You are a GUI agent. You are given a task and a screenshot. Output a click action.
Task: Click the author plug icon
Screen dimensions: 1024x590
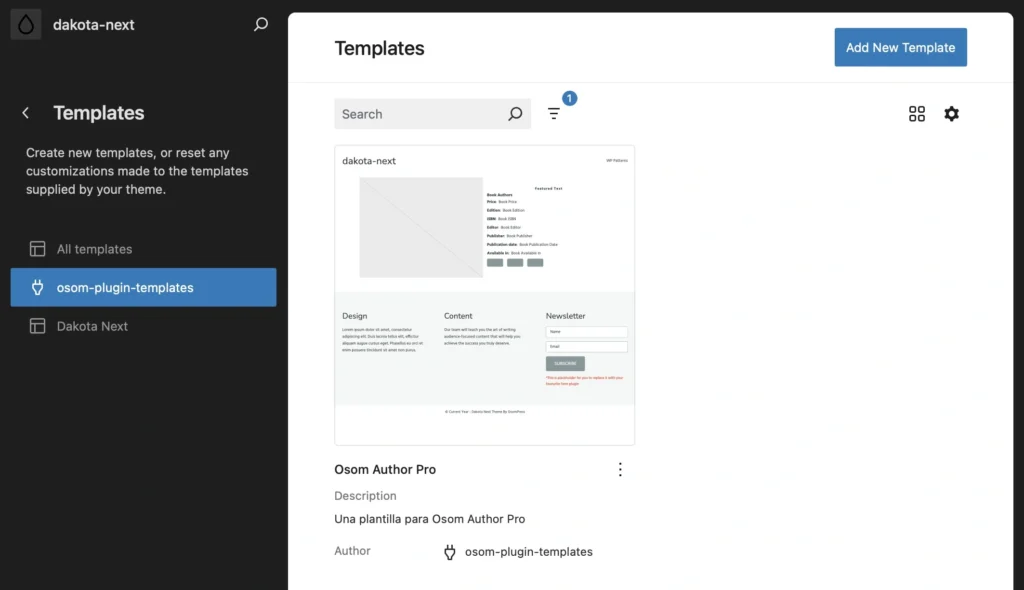click(x=450, y=552)
